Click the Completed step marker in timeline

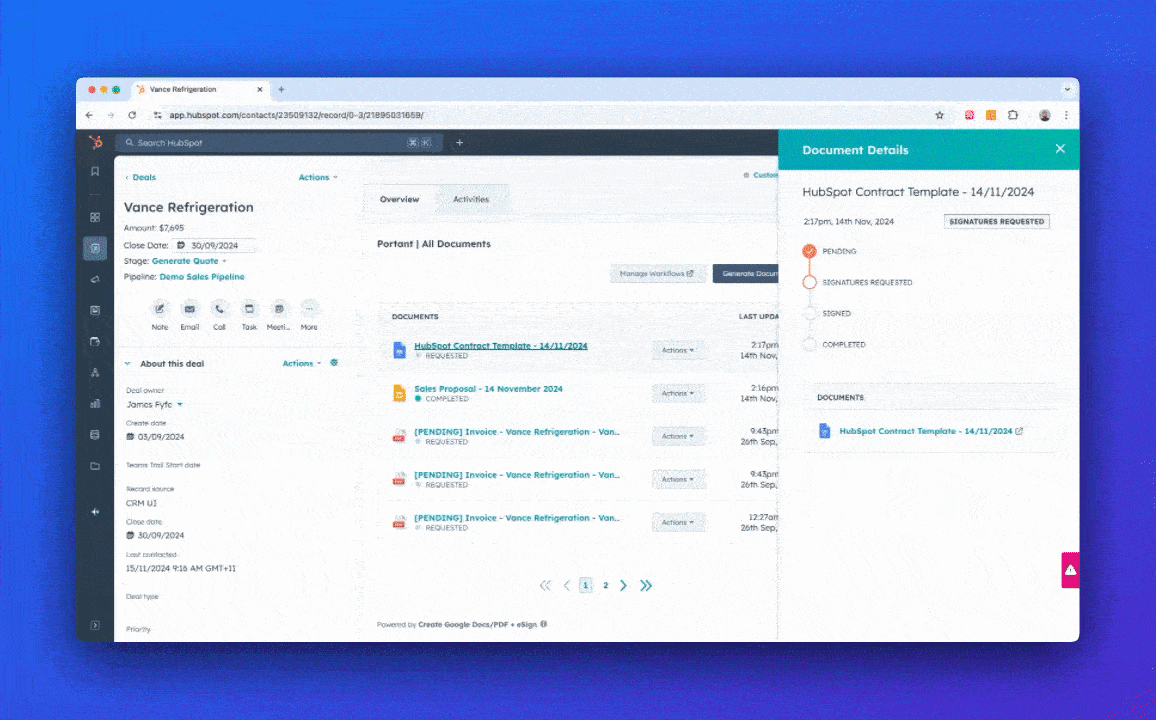point(809,344)
